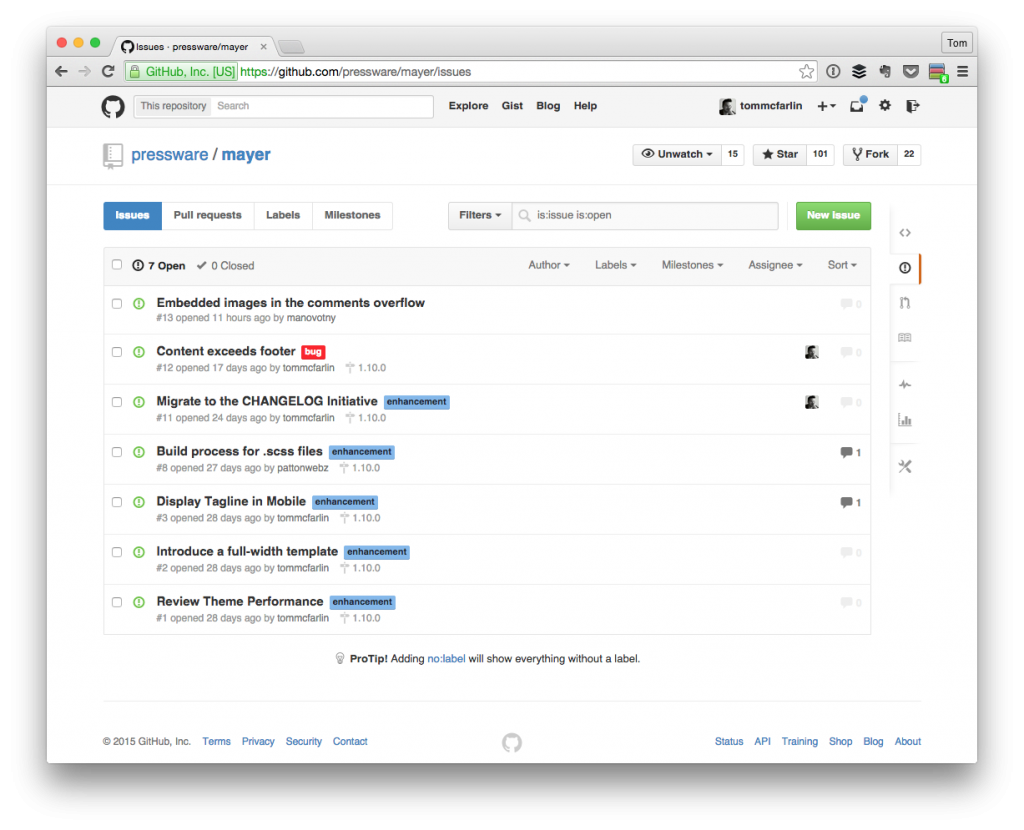The image size is (1024, 830).
Task: Open Chrome hamburger menu
Action: pos(963,72)
